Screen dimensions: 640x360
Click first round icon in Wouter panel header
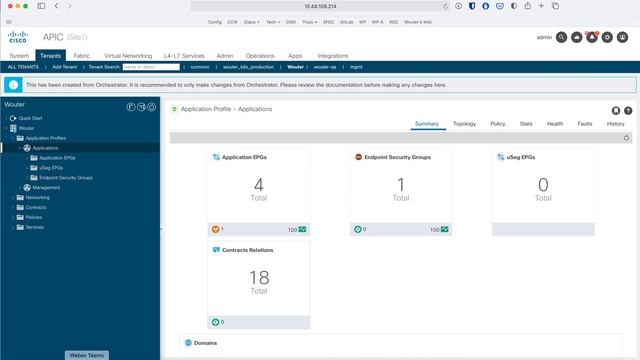131,107
